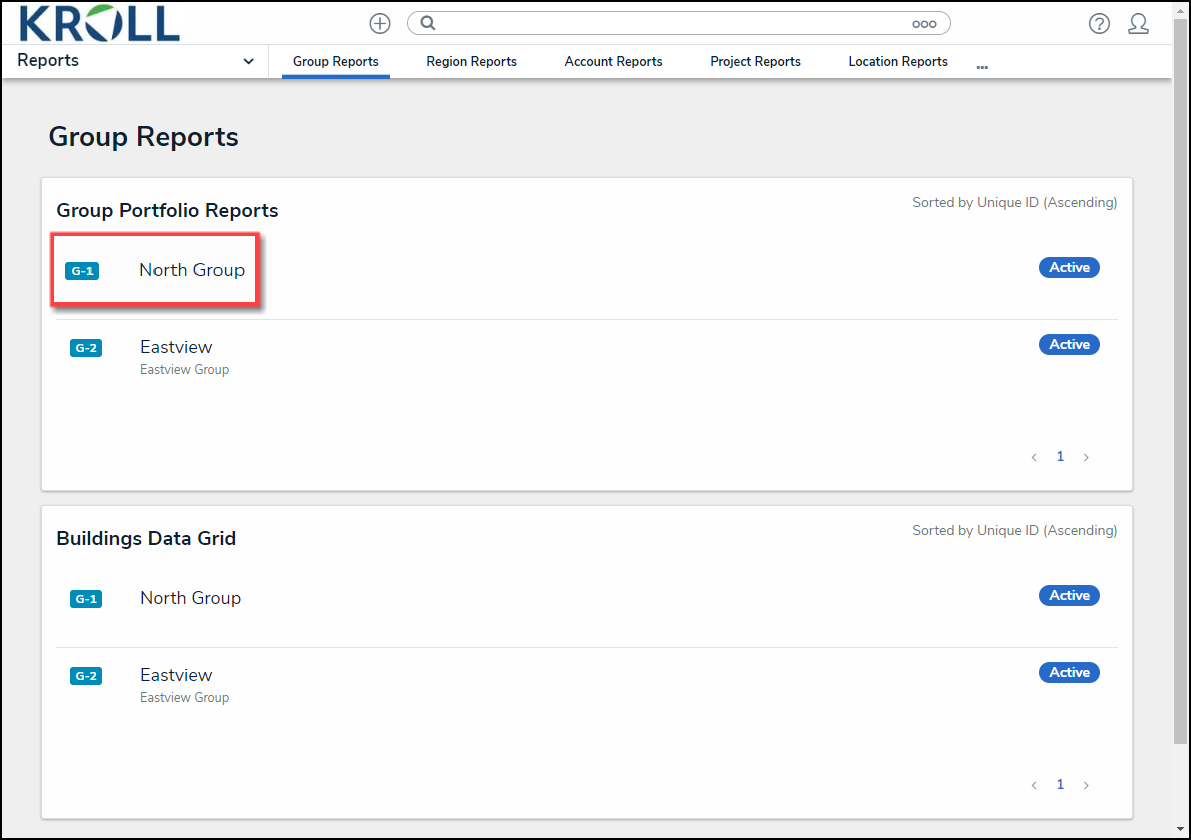Switch to Location Reports tab

pyautogui.click(x=898, y=62)
